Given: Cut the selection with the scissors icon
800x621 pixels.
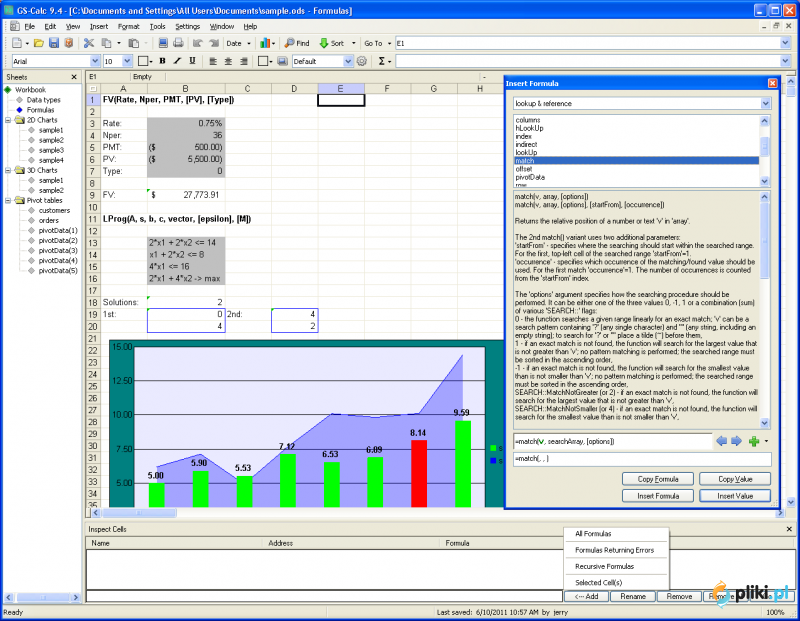Looking at the screenshot, I should click(89, 43).
